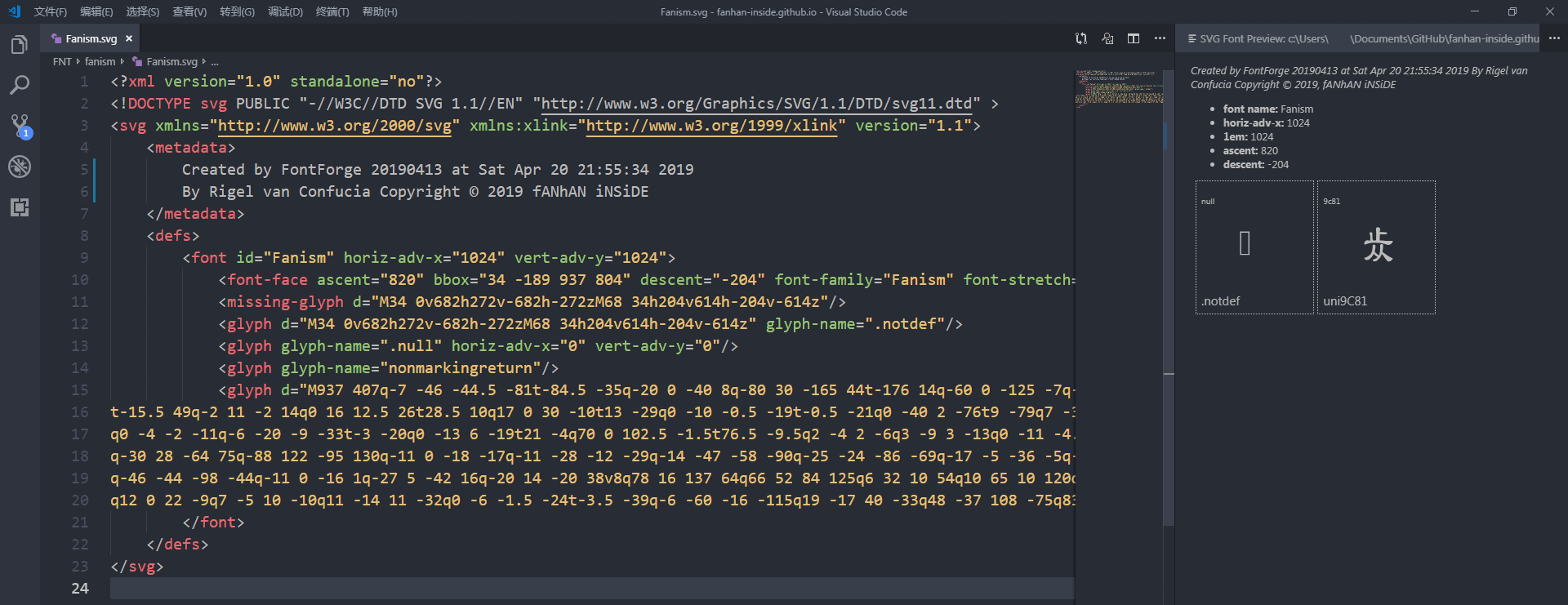
Task: Click the editor vertical scrollbar
Action: click(x=1169, y=297)
